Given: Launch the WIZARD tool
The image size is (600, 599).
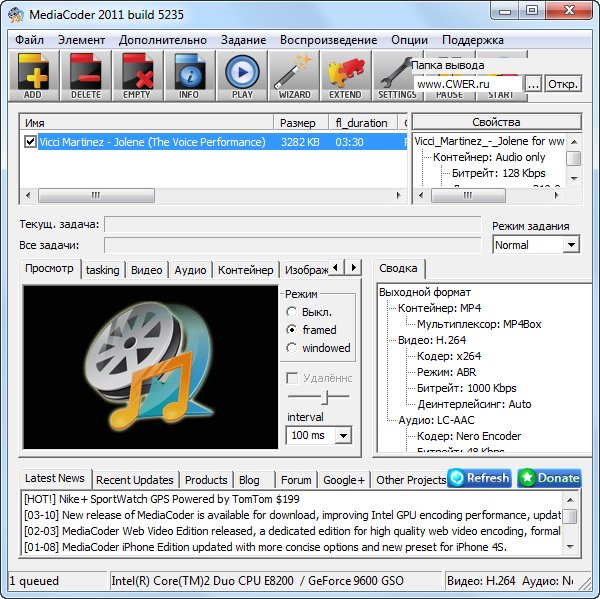Looking at the screenshot, I should pos(294,76).
